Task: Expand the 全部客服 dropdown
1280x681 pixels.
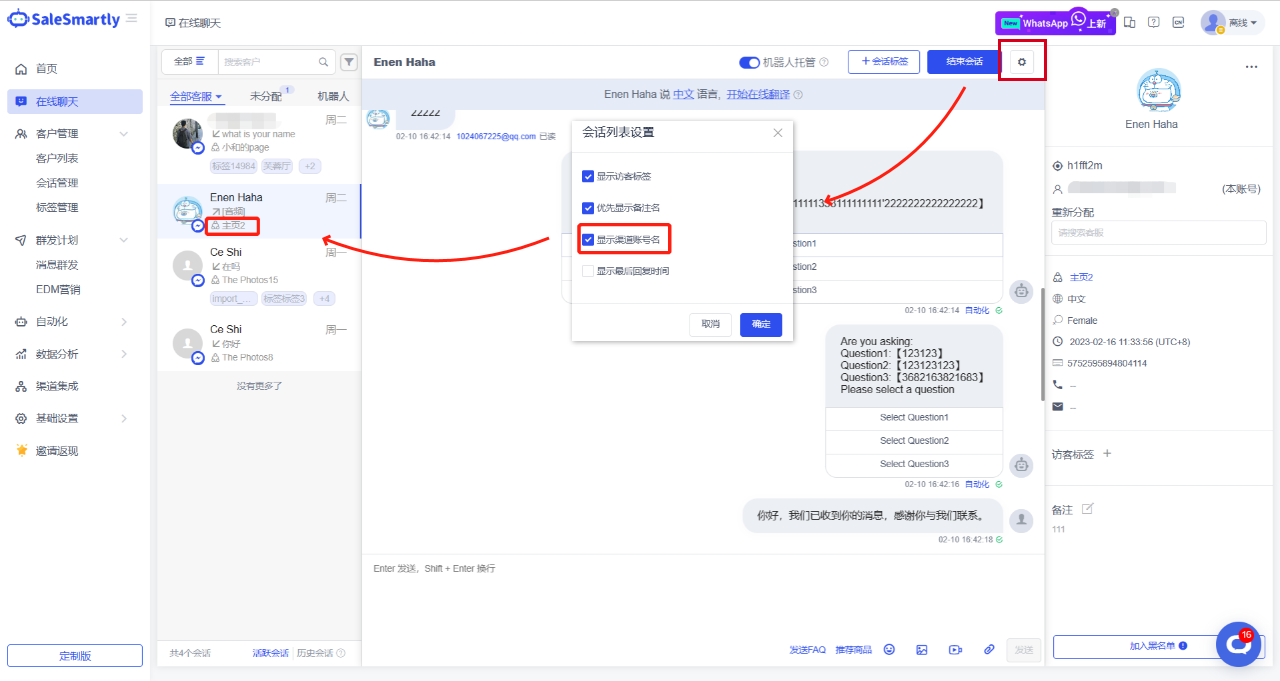Action: tap(196, 97)
